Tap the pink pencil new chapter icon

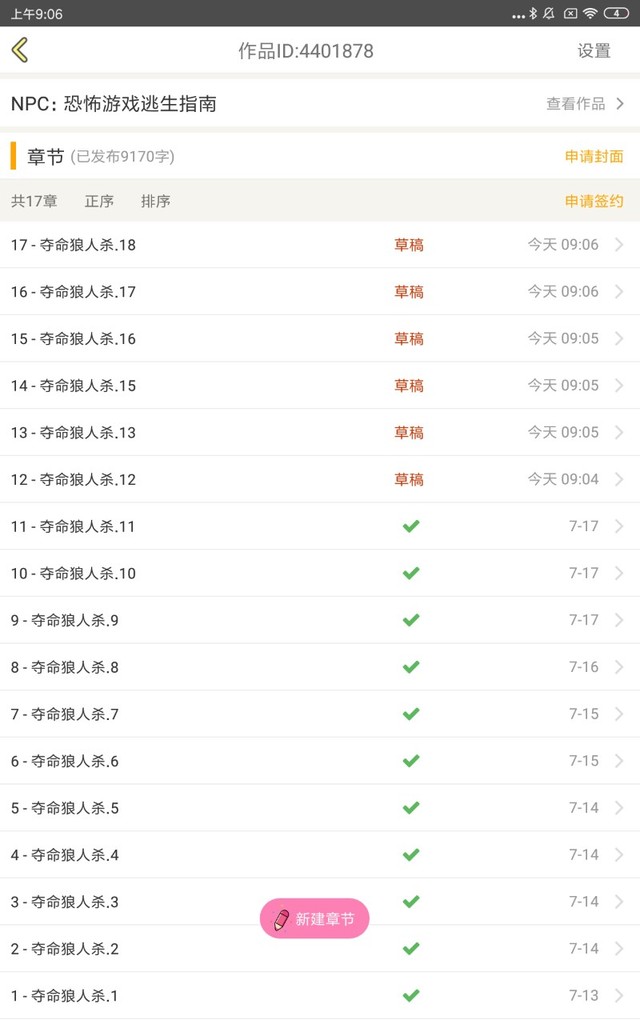coord(282,919)
